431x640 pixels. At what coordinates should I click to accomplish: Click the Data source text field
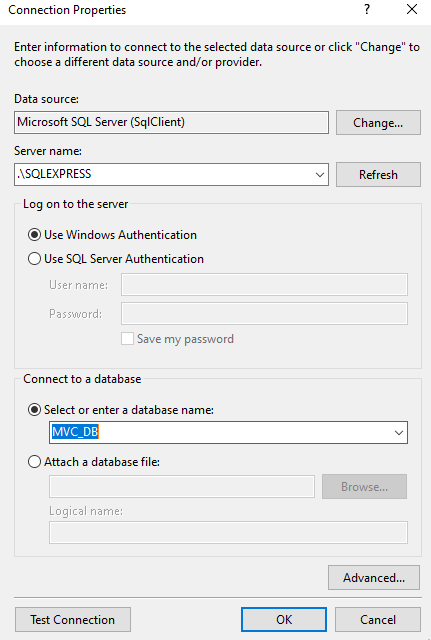pos(171,122)
